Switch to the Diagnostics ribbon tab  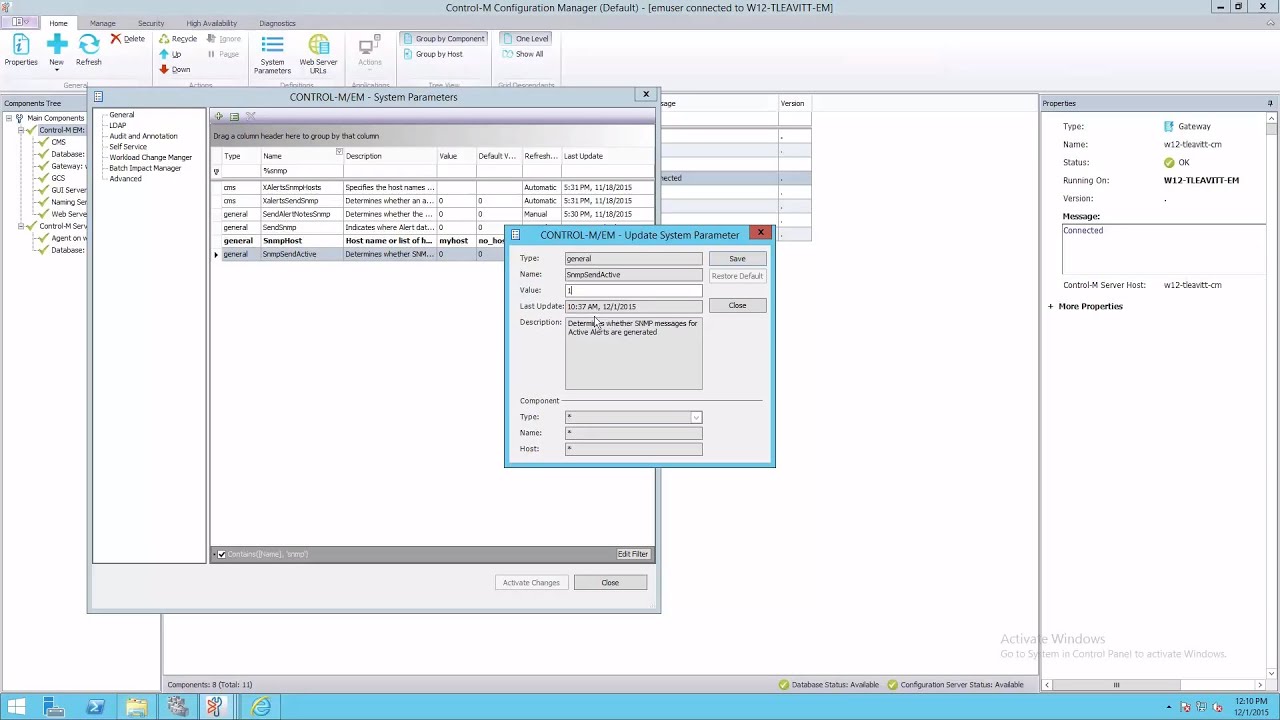pos(277,23)
